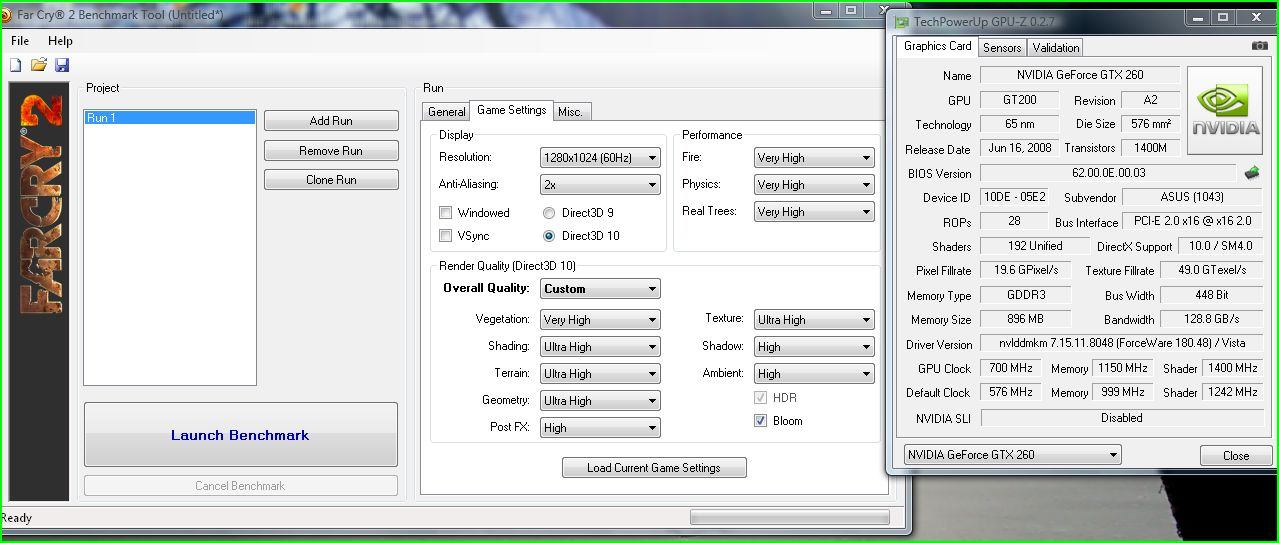Viewport: 1279px width, 543px height.
Task: Open the Ambient quality dropdown
Action: tap(814, 374)
